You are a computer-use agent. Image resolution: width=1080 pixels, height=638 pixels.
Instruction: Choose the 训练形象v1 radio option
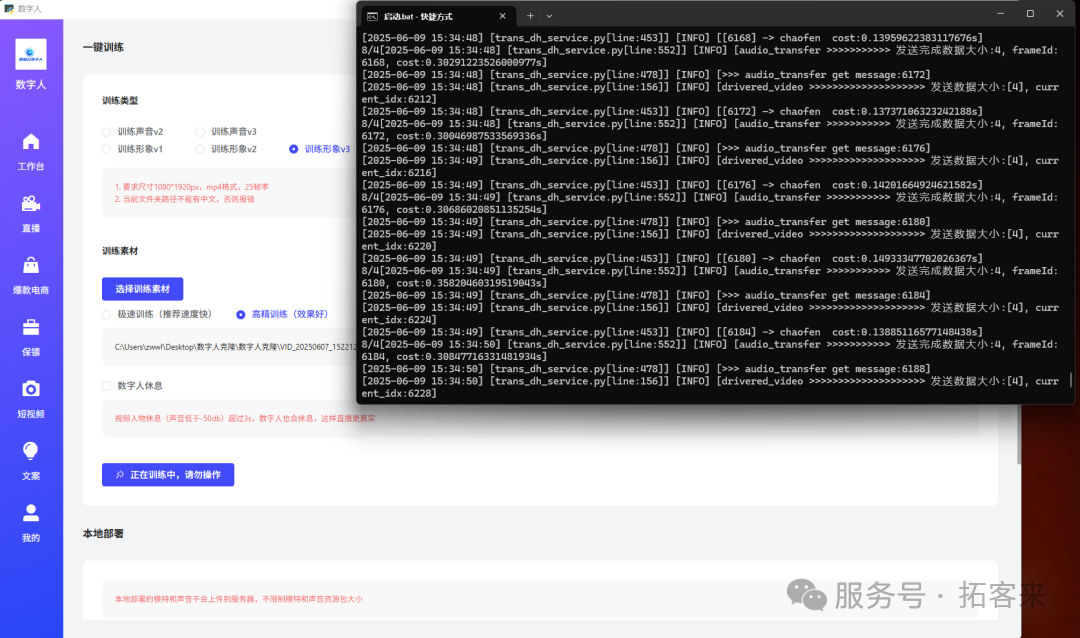coord(107,149)
